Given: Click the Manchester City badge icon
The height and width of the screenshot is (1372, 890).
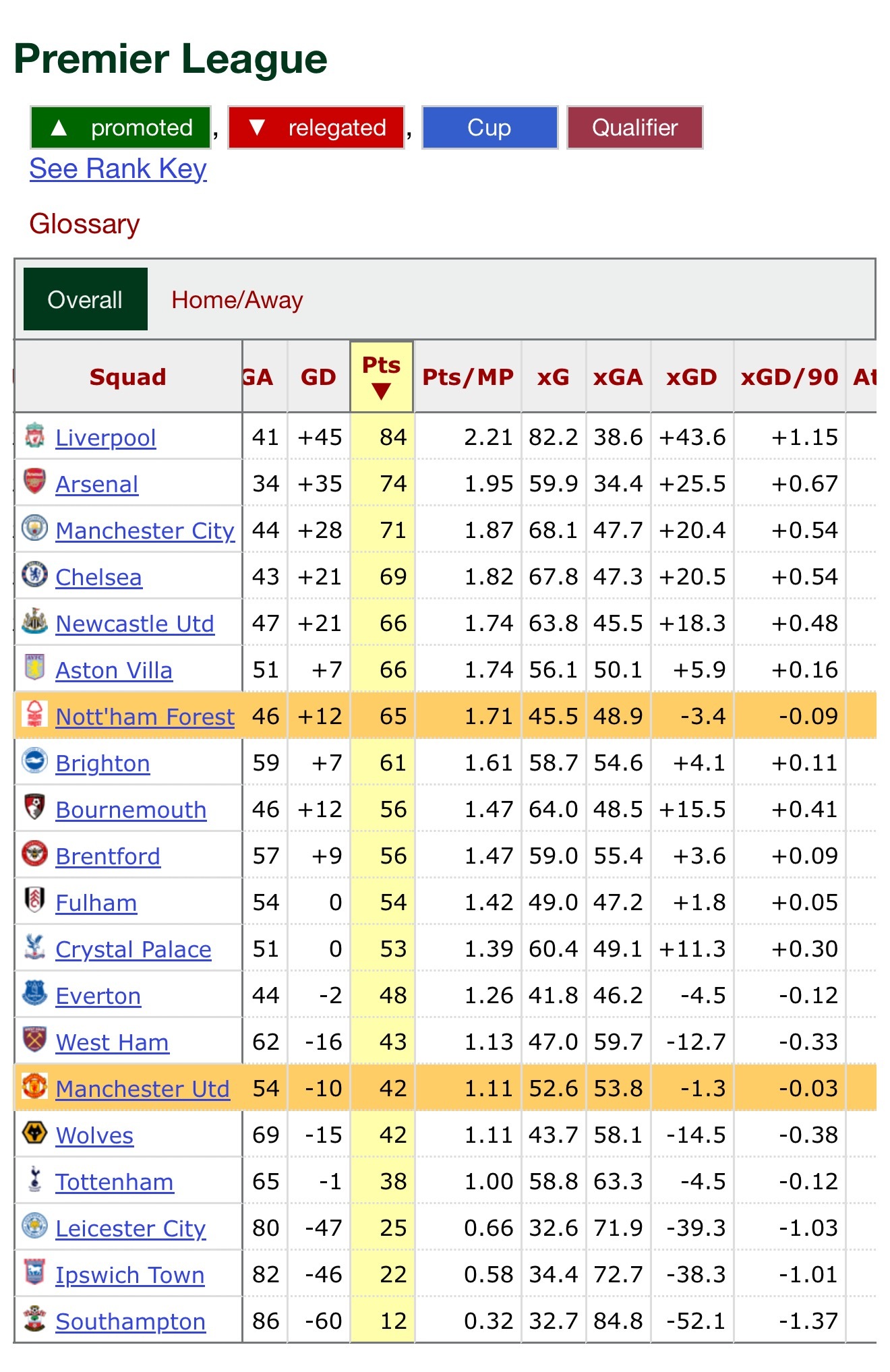Looking at the screenshot, I should (x=34, y=528).
